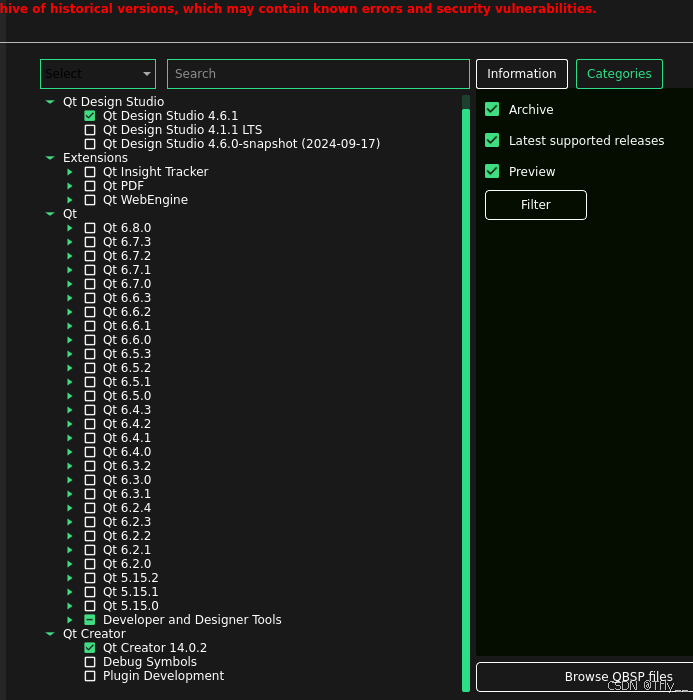693x700 pixels.
Task: Select the Qt 6.7.2 row label
Action: coord(127,256)
